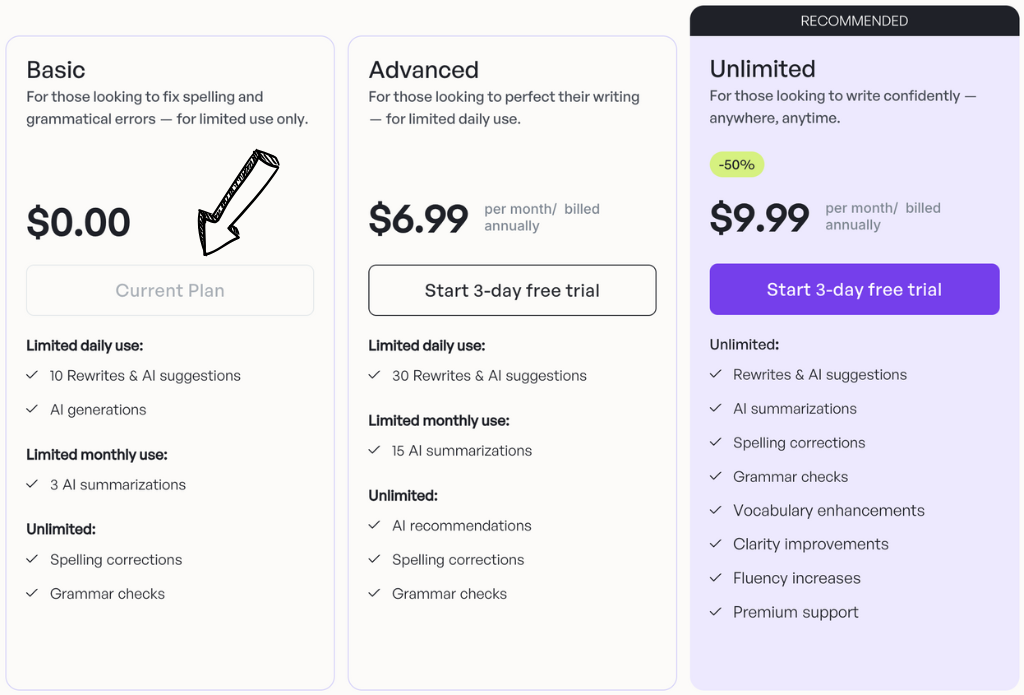Viewport: 1024px width, 695px height.
Task: Click the checkmark next to Premium support
Action: [716, 612]
